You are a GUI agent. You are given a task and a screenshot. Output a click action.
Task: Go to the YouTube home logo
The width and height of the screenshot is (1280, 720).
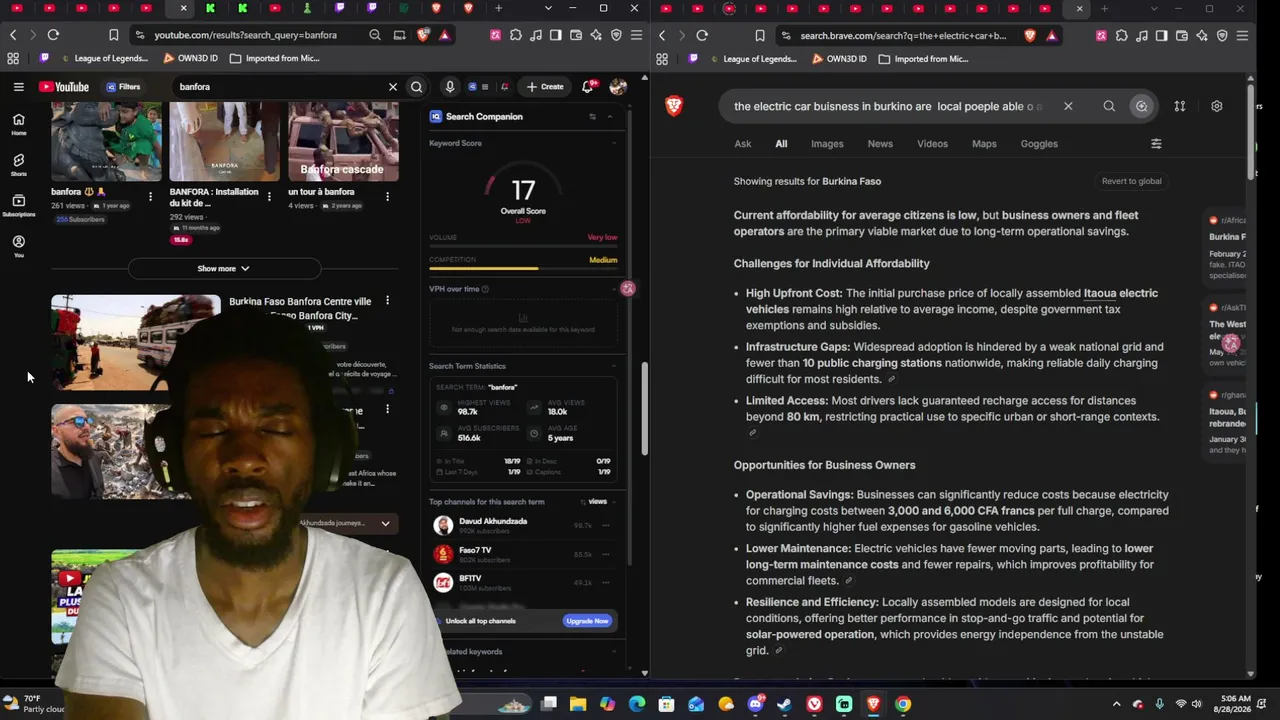tap(64, 87)
